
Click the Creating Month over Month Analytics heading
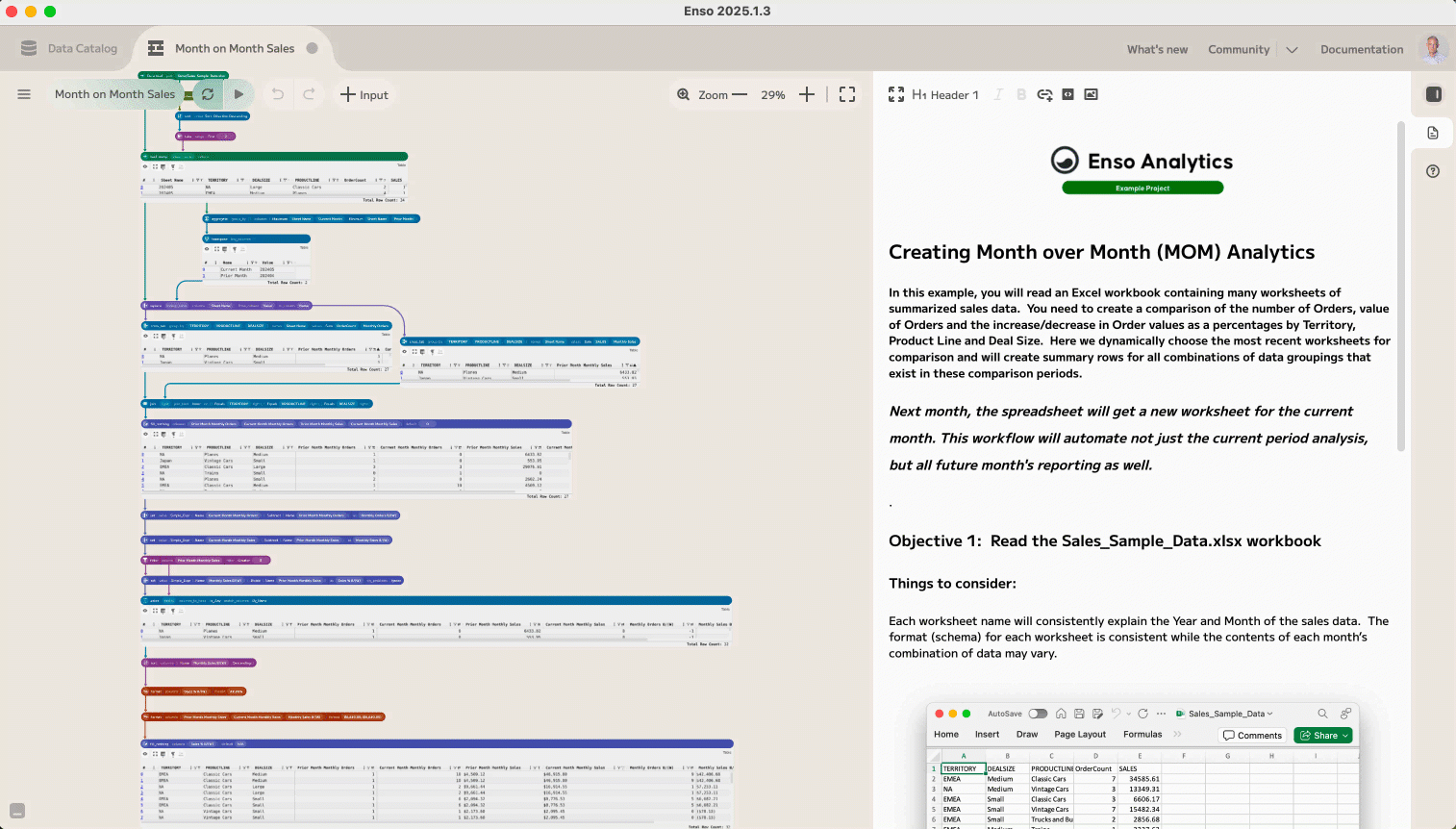pyautogui.click(x=1101, y=252)
